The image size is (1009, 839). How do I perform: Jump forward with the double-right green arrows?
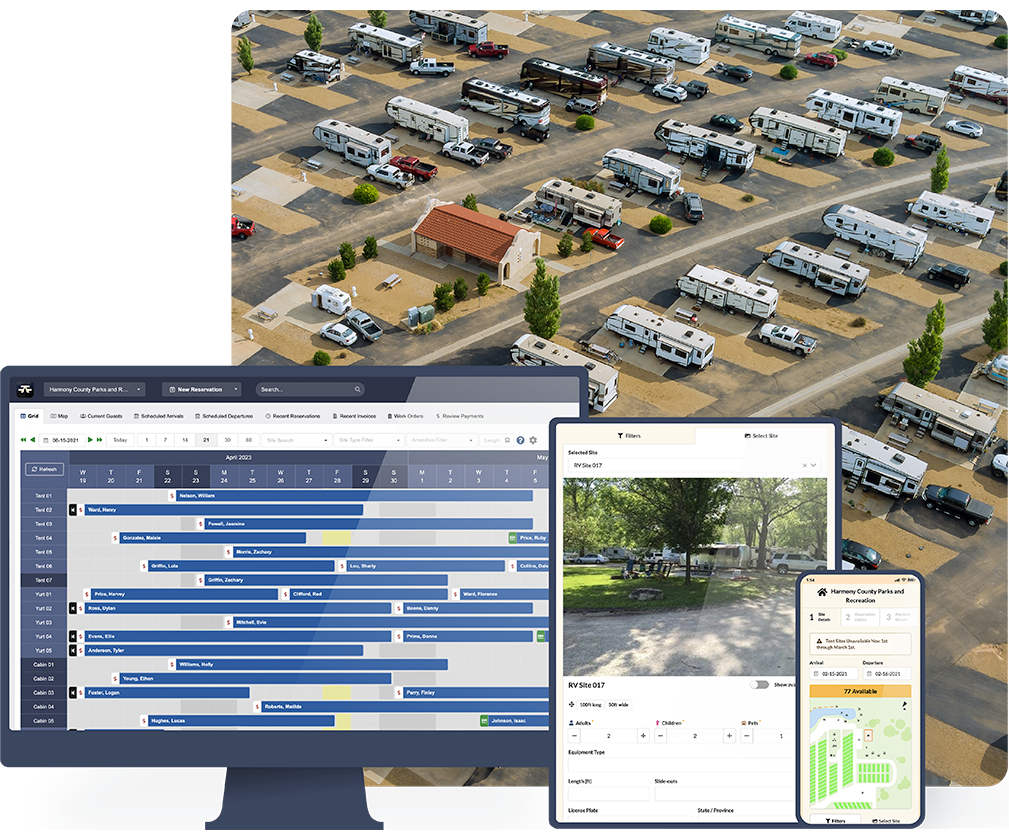(100, 440)
